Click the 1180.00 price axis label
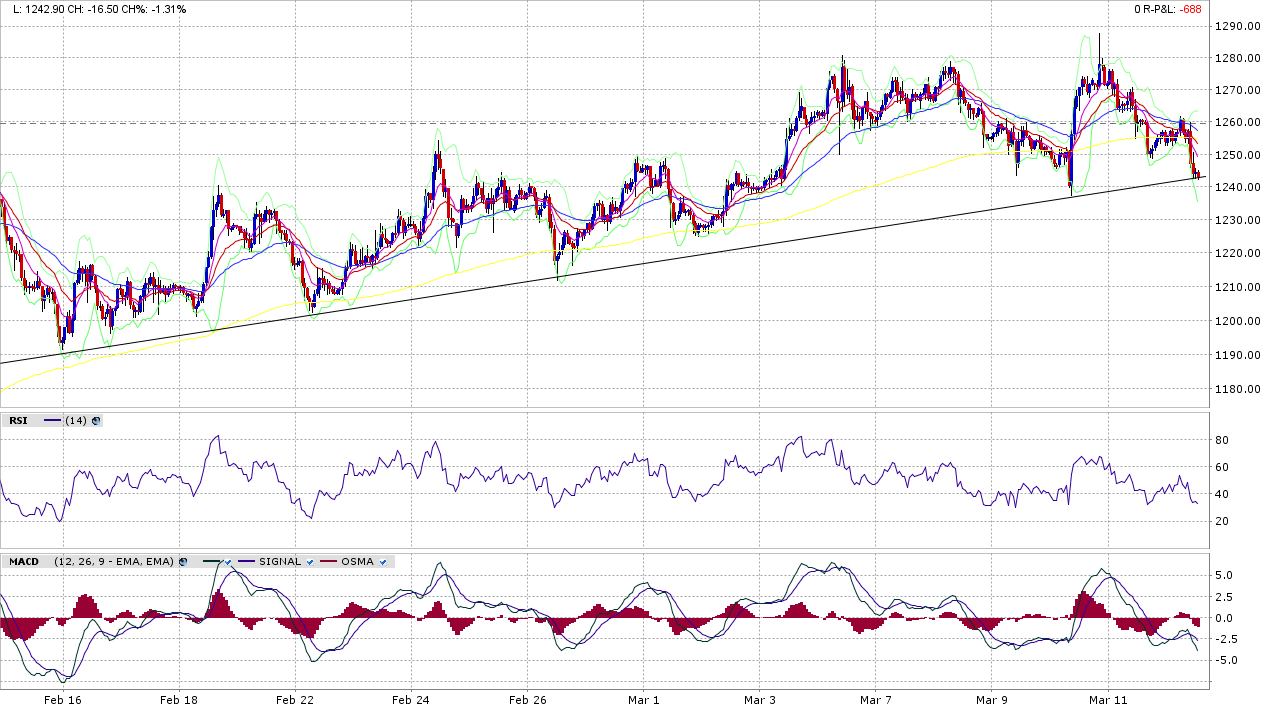The image size is (1269, 714). coord(1239,389)
